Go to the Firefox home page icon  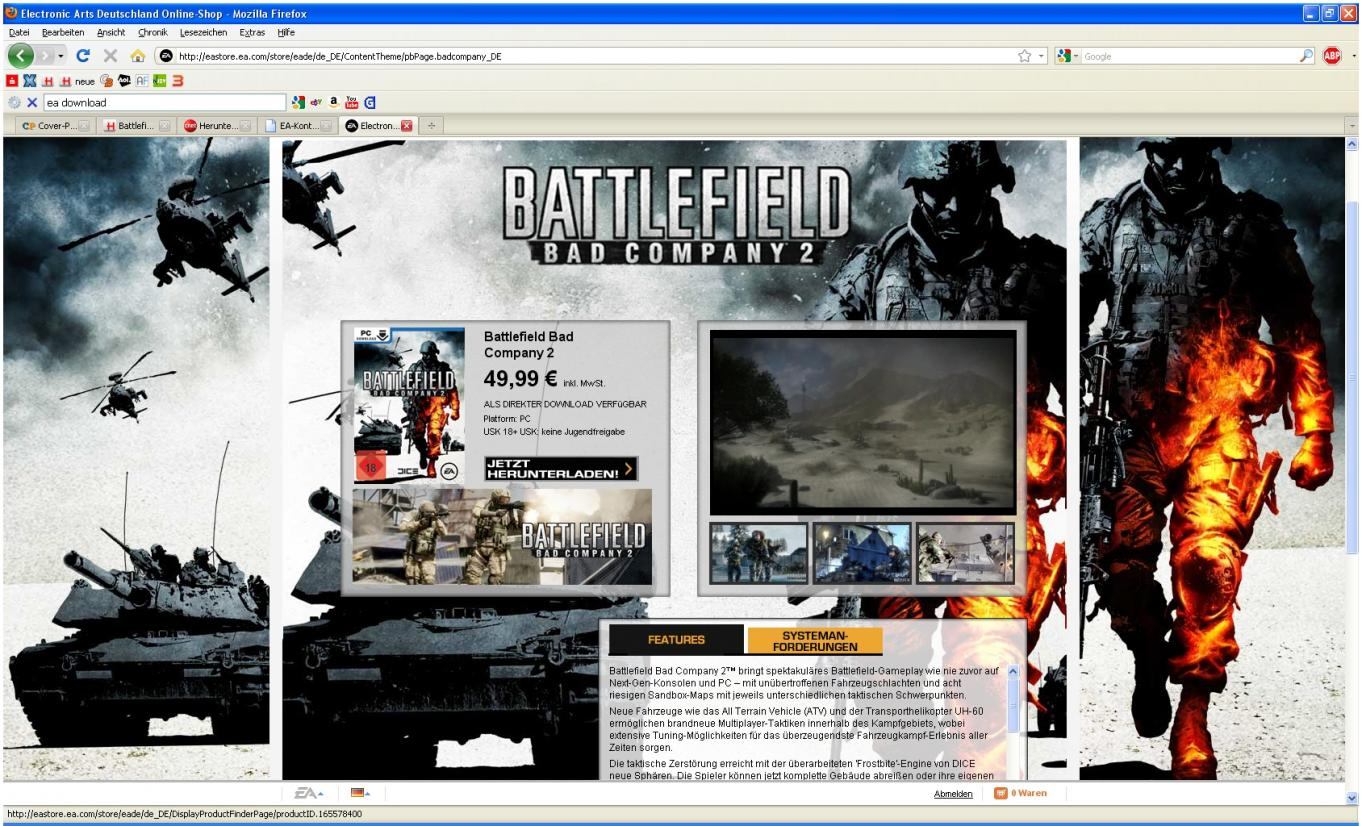[x=139, y=56]
